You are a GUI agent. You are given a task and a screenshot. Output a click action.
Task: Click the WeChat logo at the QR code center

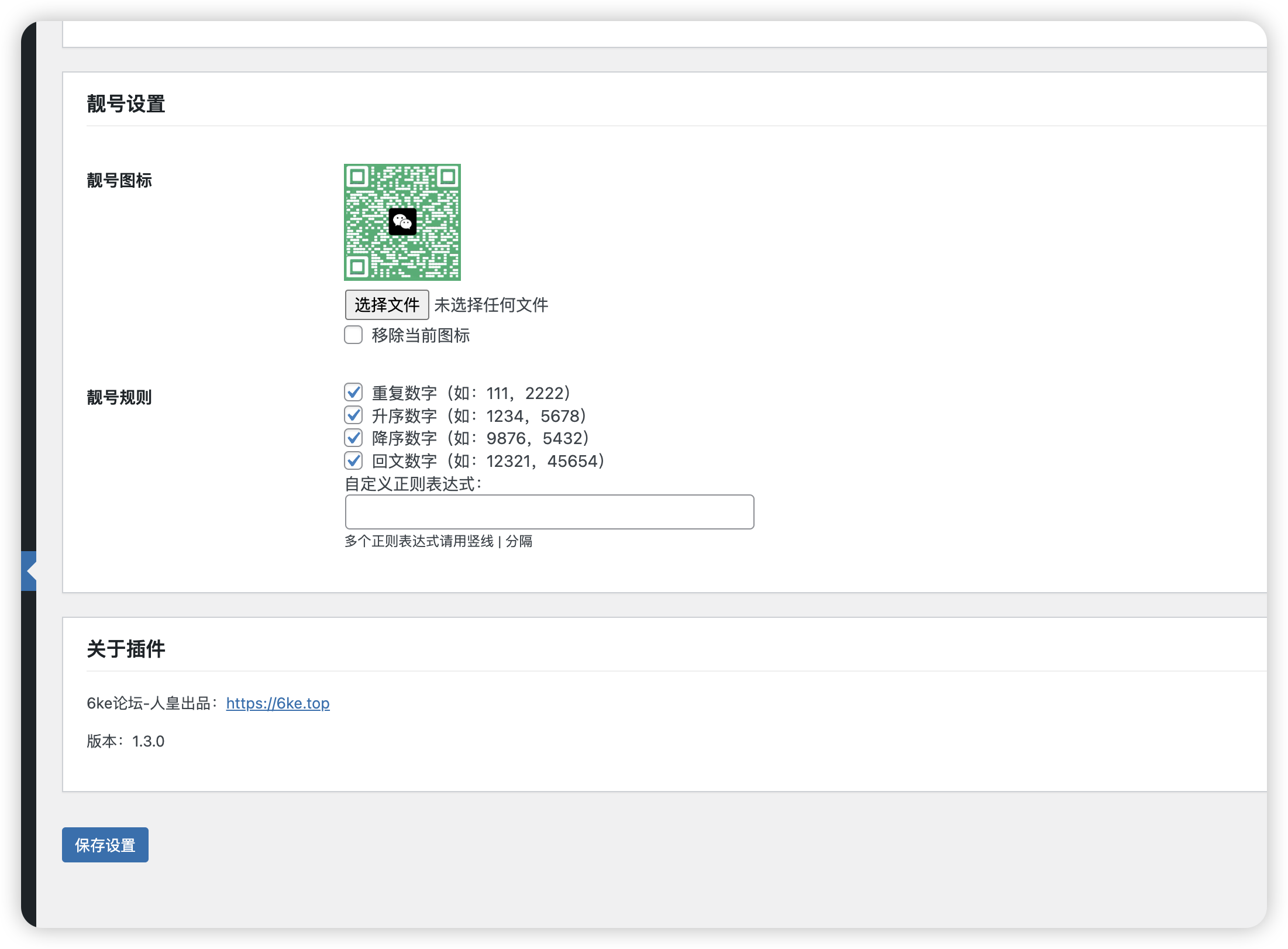tap(402, 222)
